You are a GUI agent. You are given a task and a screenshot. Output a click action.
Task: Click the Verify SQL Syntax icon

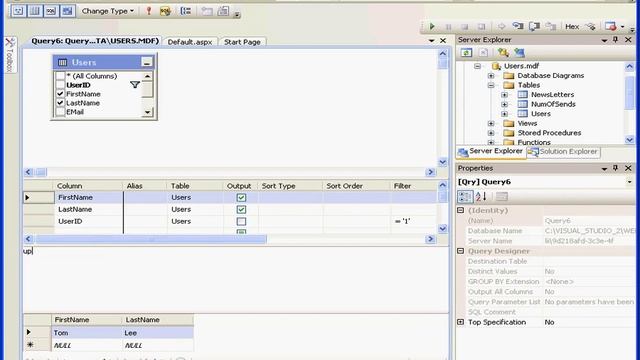tap(165, 11)
